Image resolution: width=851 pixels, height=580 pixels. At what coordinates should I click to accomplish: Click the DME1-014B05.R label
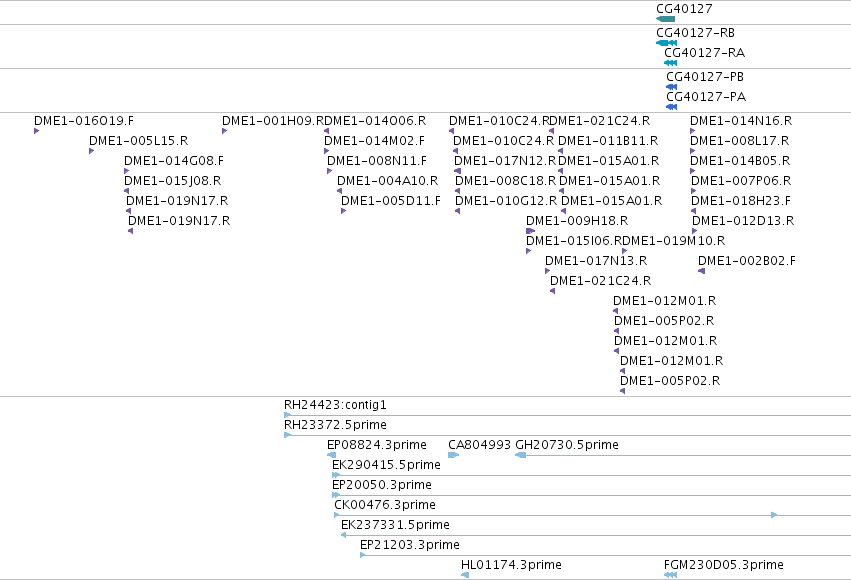click(740, 161)
